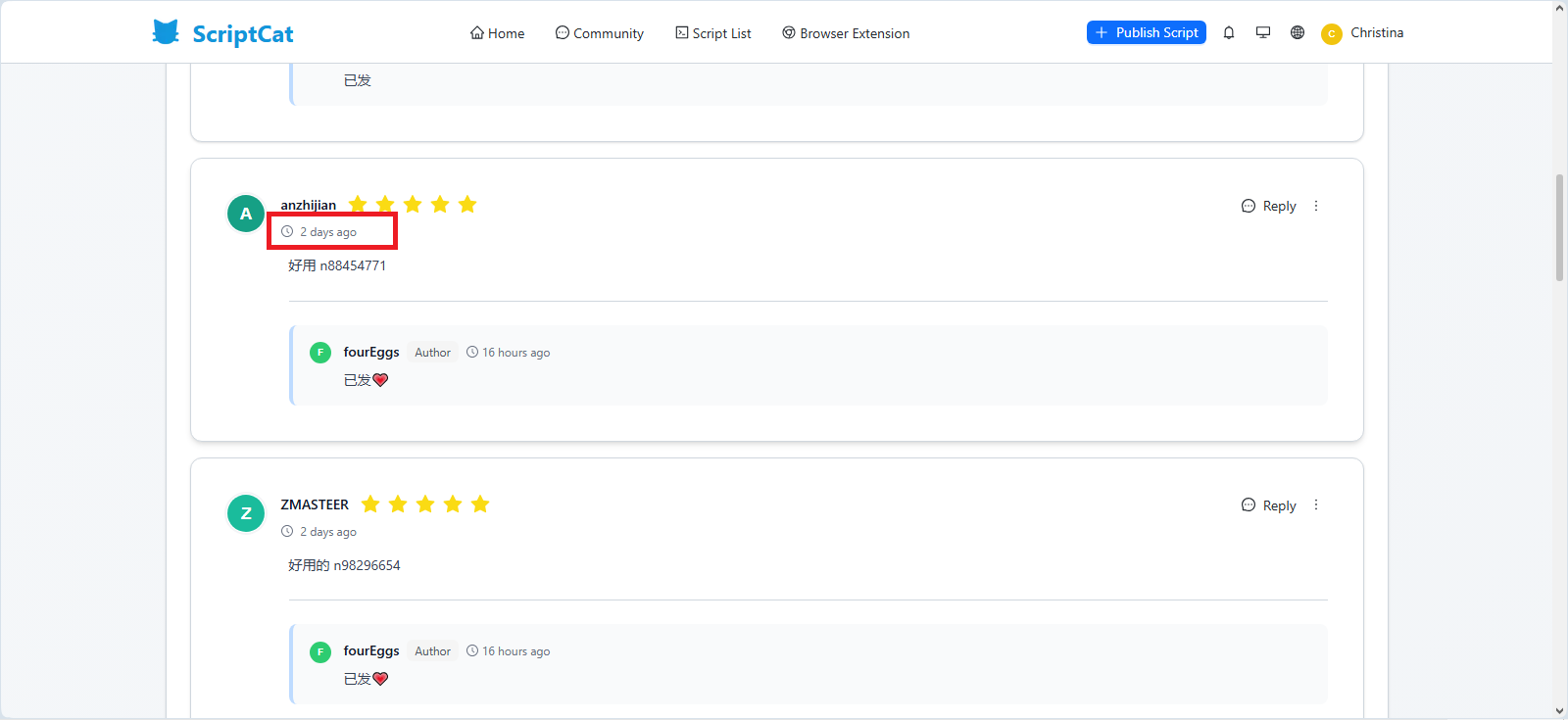The image size is (1568, 720).
Task: Open Christina account menu
Action: pos(1376,32)
